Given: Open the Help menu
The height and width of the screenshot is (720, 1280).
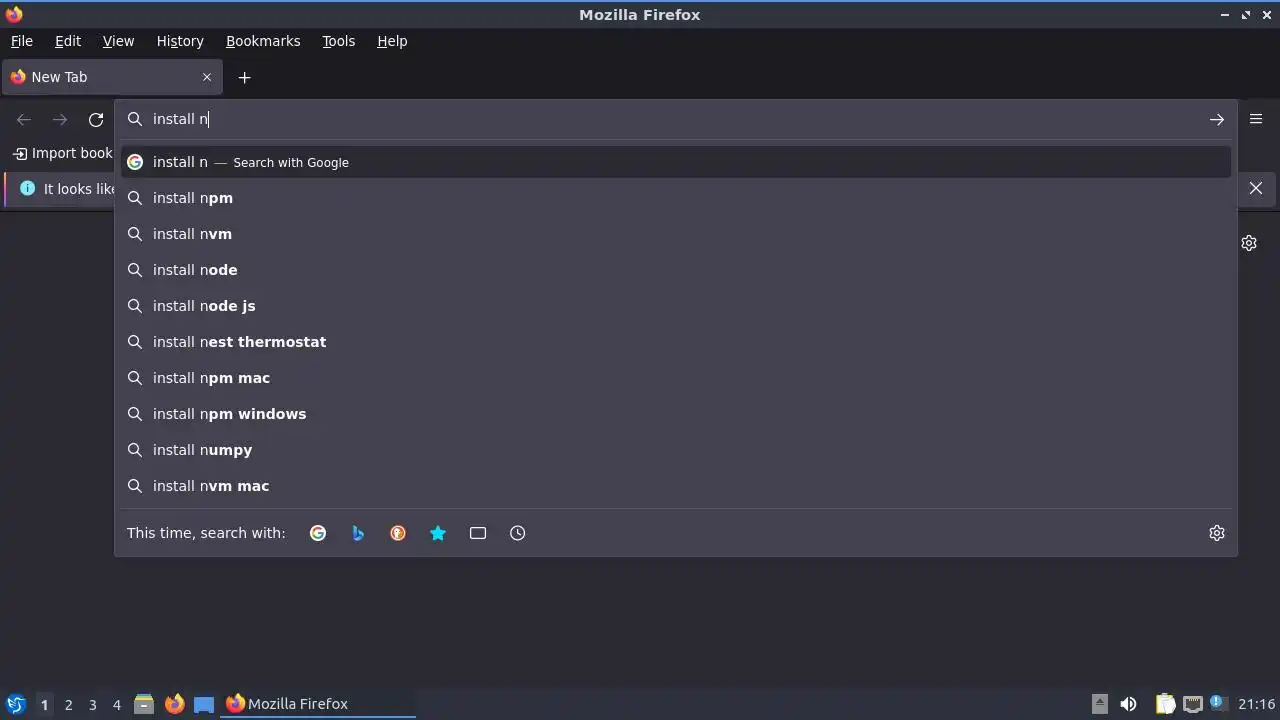Looking at the screenshot, I should [x=392, y=41].
